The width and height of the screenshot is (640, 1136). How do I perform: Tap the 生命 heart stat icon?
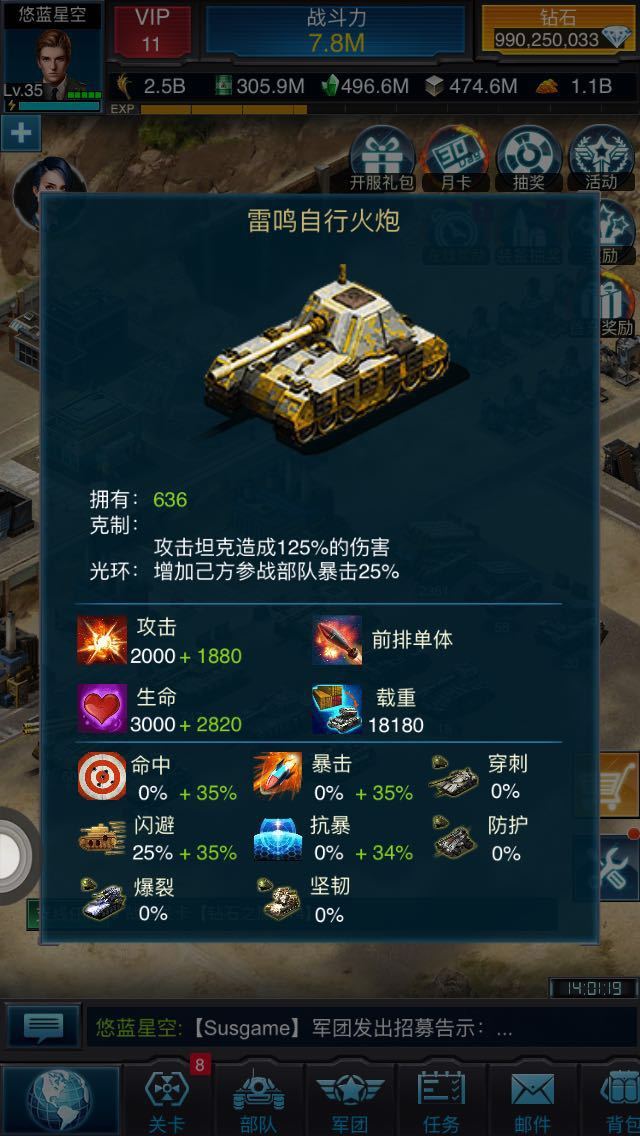coord(102,709)
